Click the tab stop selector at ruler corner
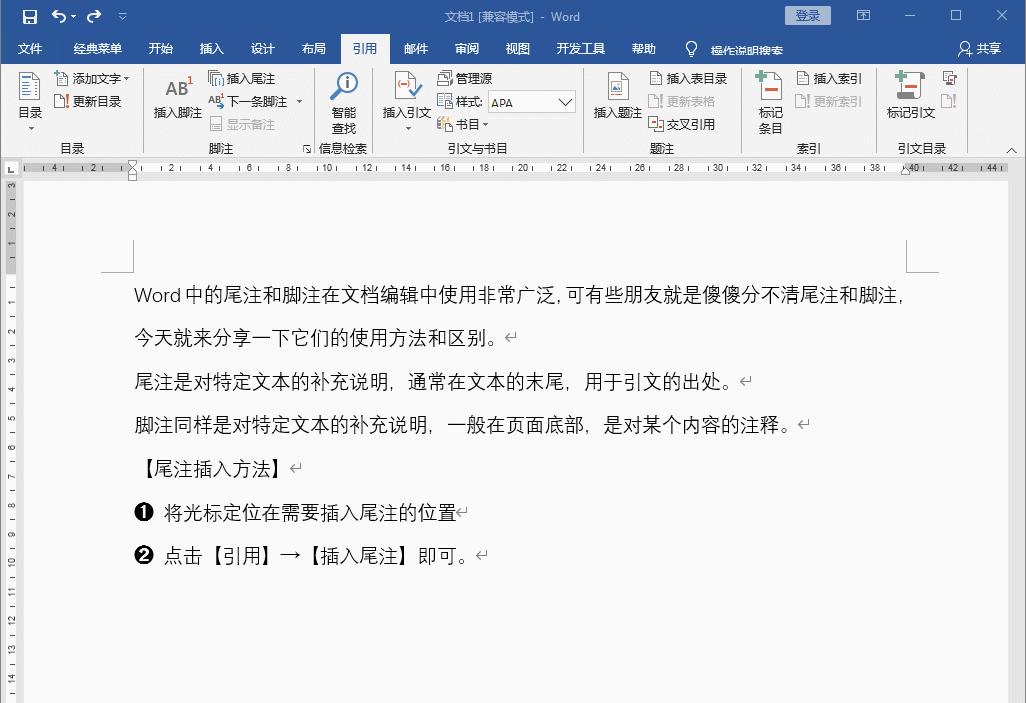Screen dimensions: 1026x703 point(10,169)
